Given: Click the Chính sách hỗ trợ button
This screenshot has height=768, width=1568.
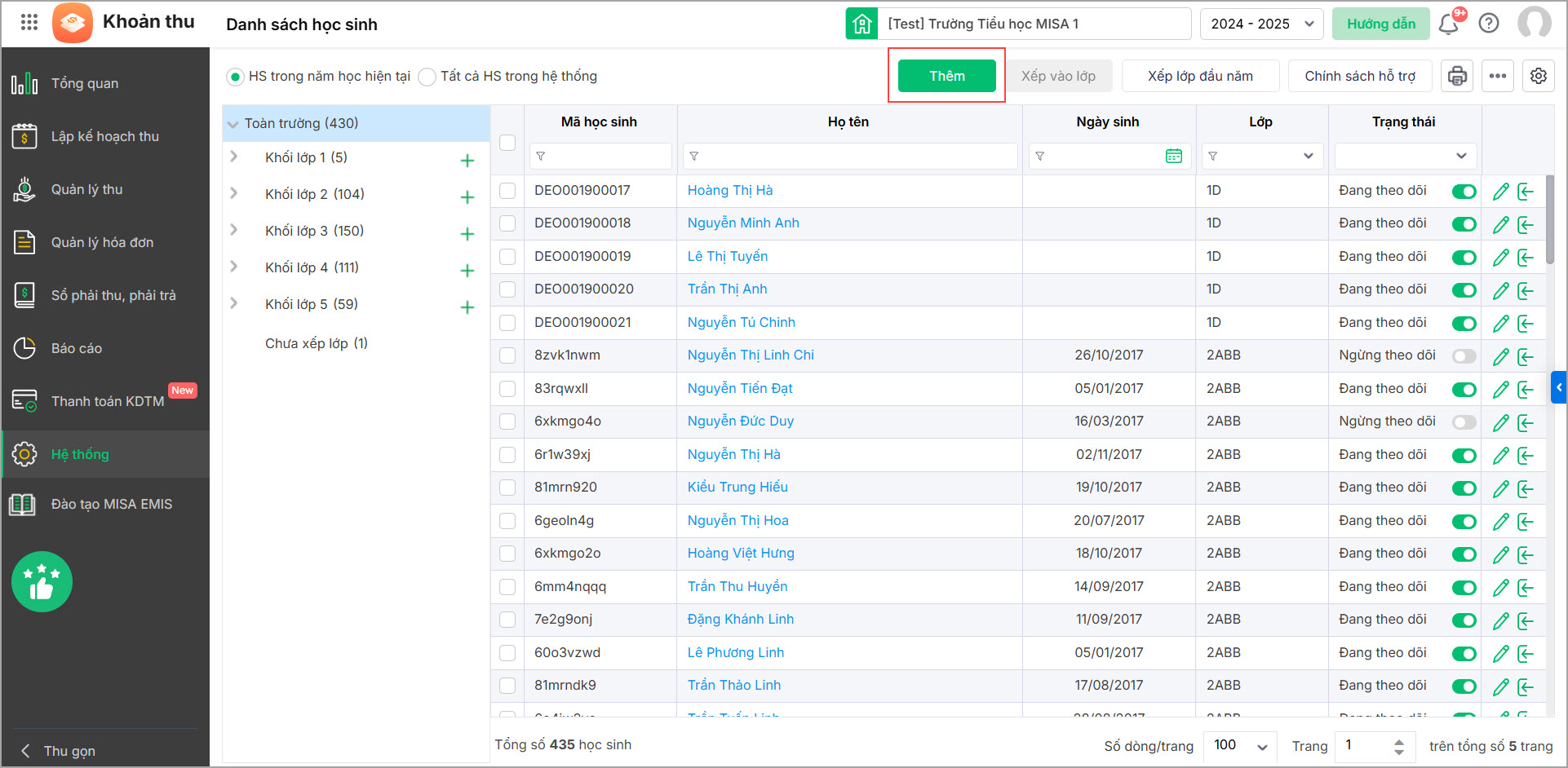Looking at the screenshot, I should pyautogui.click(x=1360, y=76).
